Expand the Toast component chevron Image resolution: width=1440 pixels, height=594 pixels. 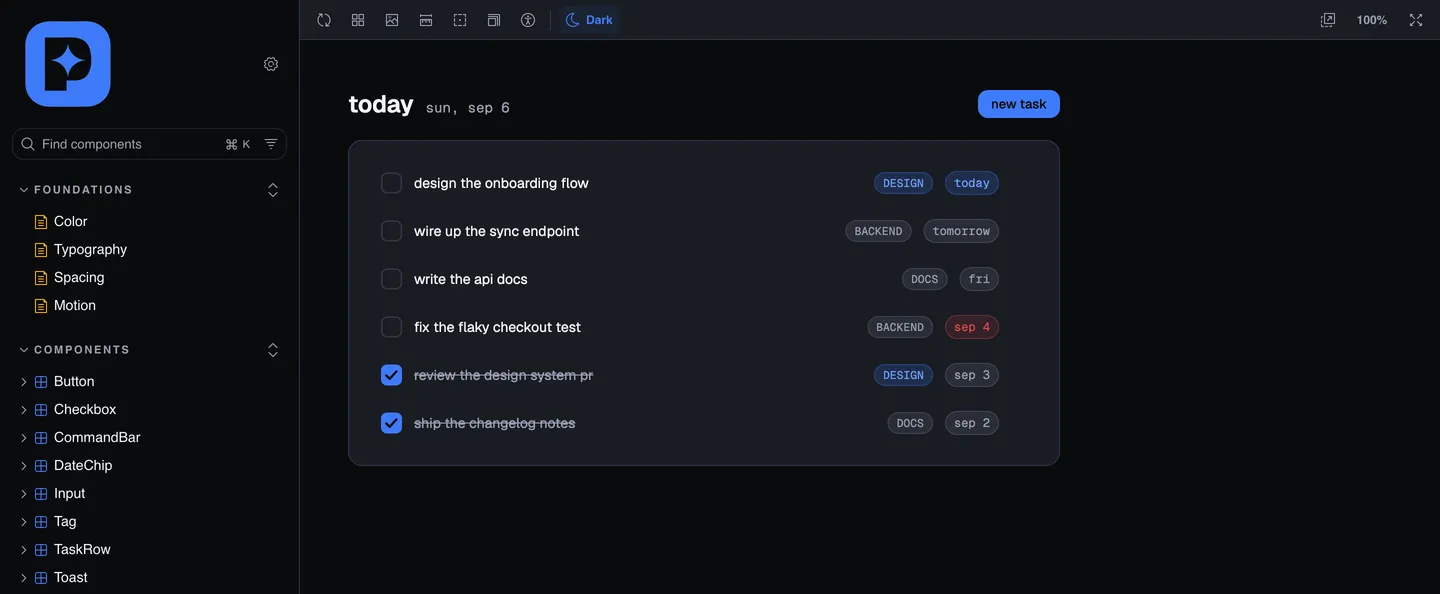click(24, 578)
